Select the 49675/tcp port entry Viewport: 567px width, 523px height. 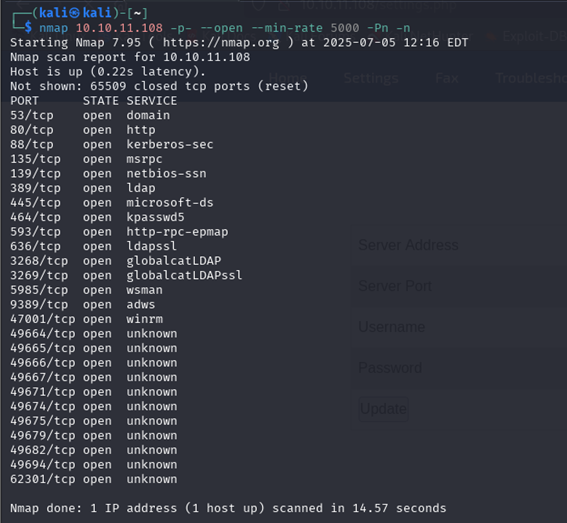tap(43, 421)
